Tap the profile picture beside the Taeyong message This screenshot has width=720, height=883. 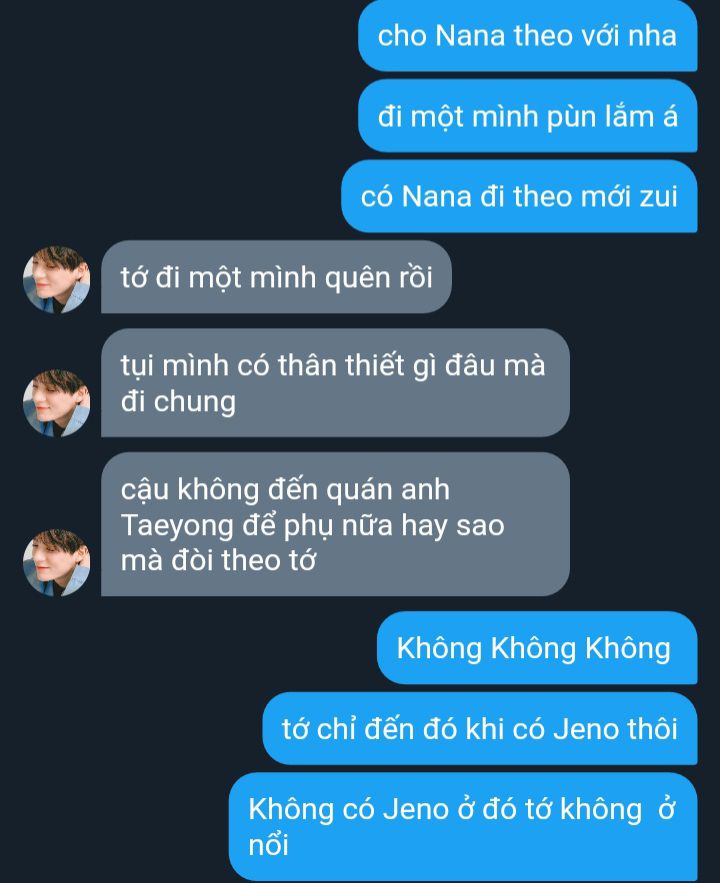coord(56,562)
